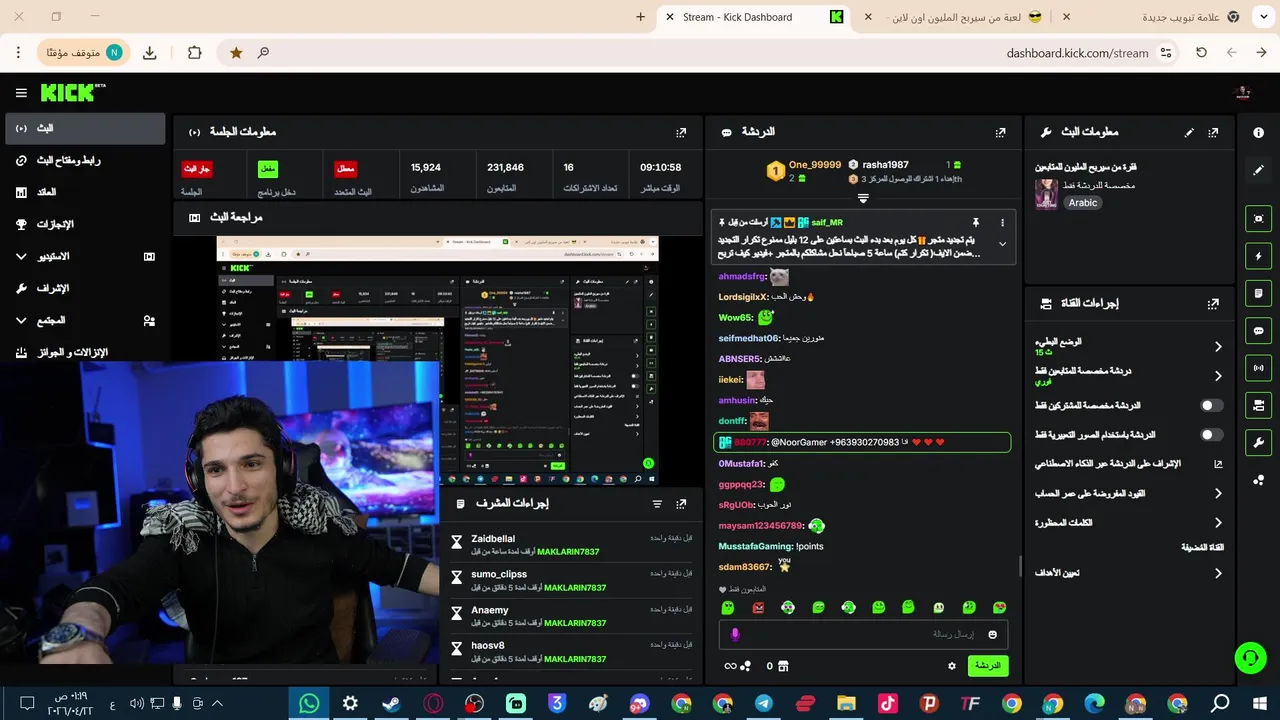This screenshot has width=1280, height=720.
Task: Pop out the session info panel
Action: point(681,132)
